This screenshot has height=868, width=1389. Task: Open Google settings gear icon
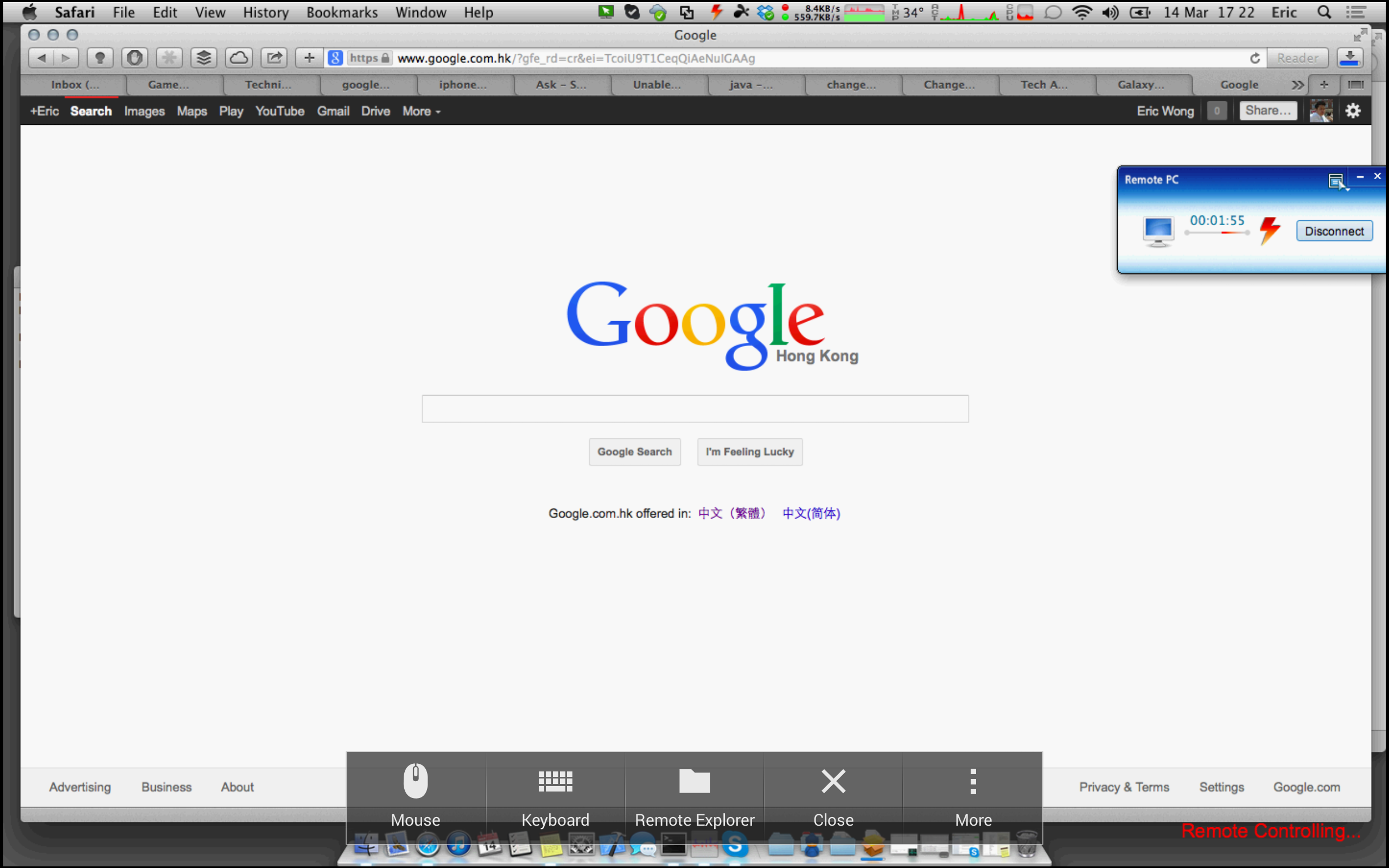[x=1353, y=111]
